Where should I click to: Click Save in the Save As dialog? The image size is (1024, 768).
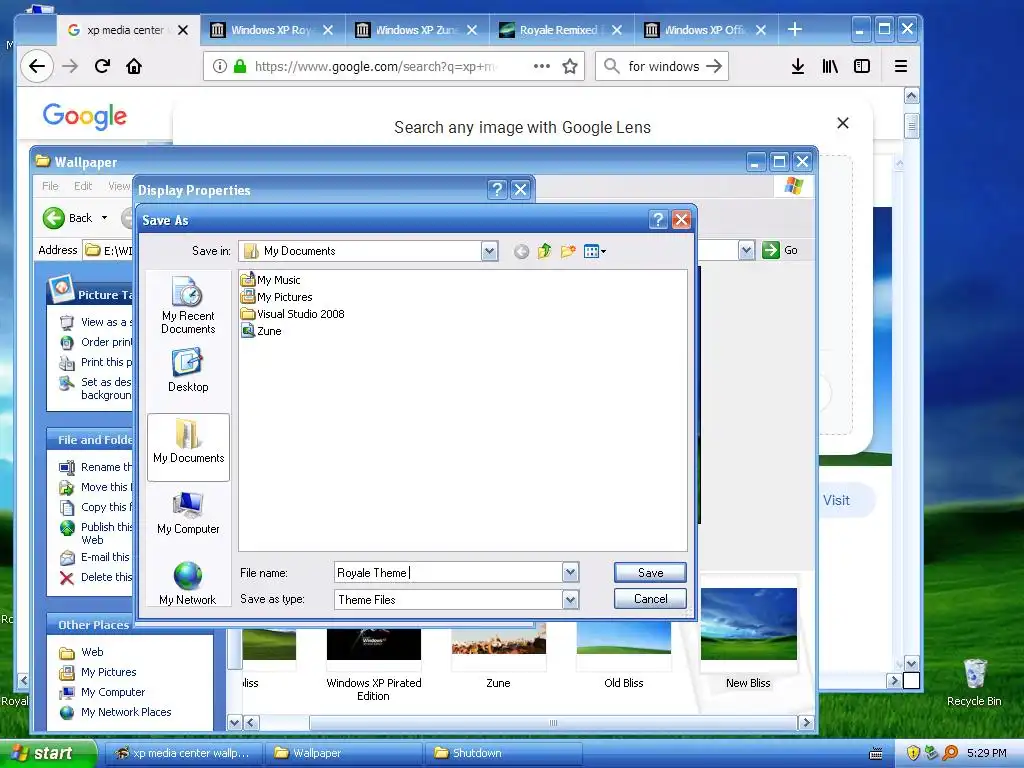pos(650,573)
